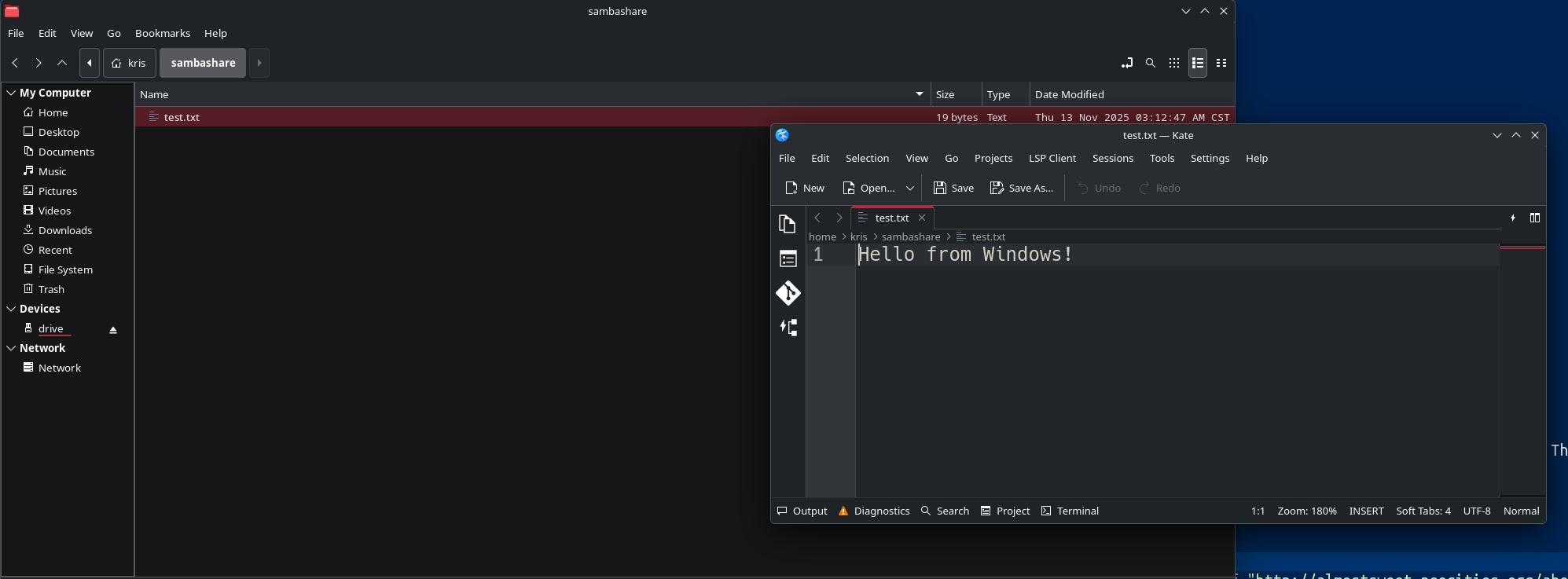Viewport: 1568px width, 579px height.
Task: Open Kate's Documents sidebar panel icon
Action: (788, 224)
